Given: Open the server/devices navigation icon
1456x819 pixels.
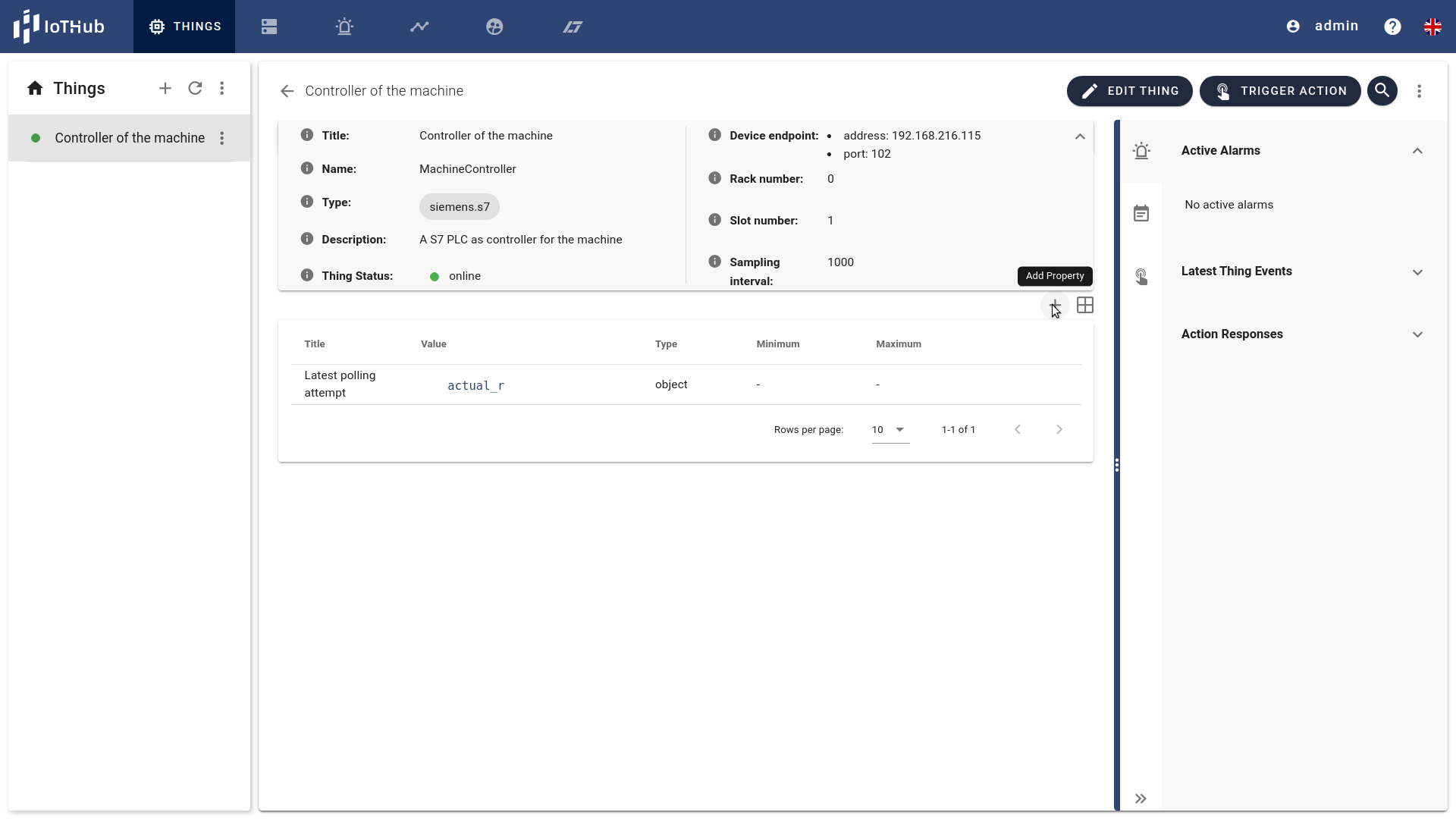Looking at the screenshot, I should click(269, 27).
